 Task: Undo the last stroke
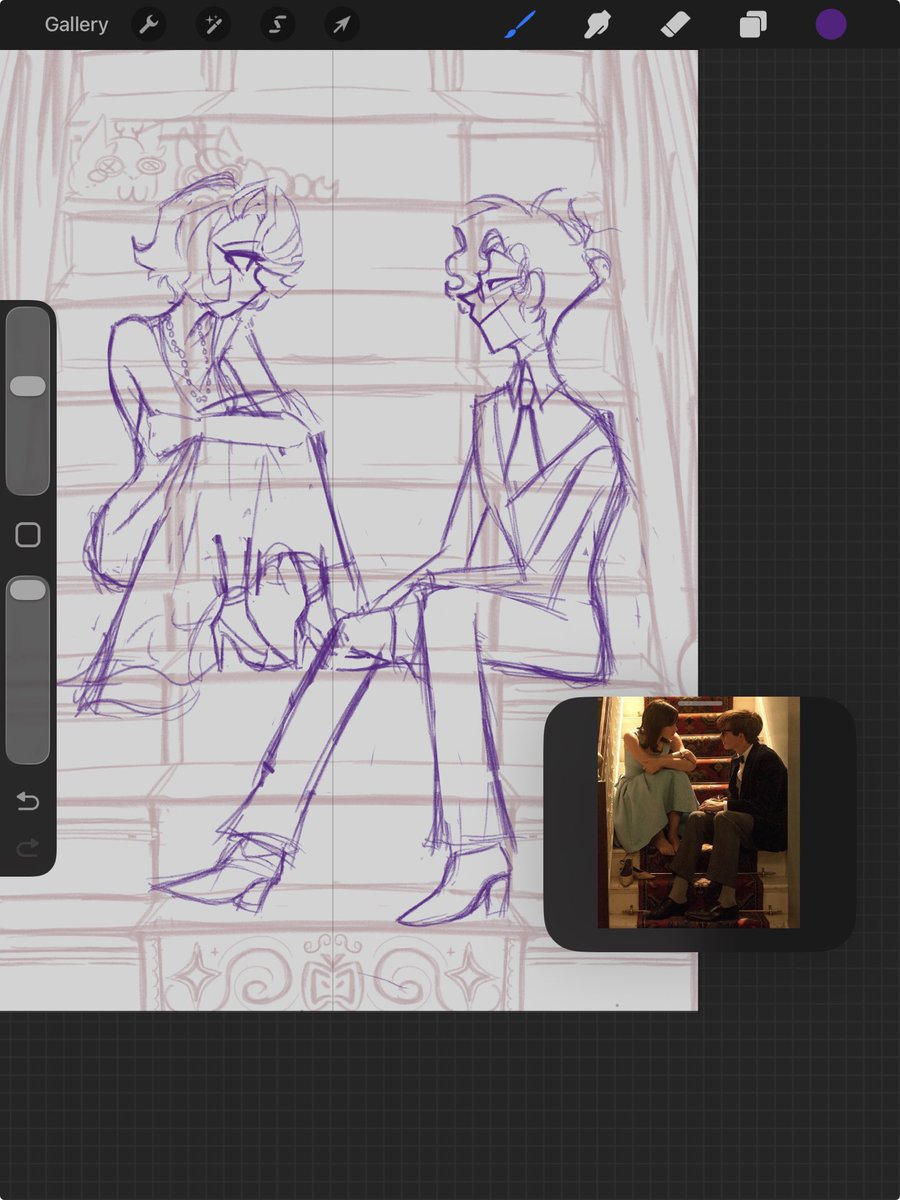pyautogui.click(x=28, y=801)
